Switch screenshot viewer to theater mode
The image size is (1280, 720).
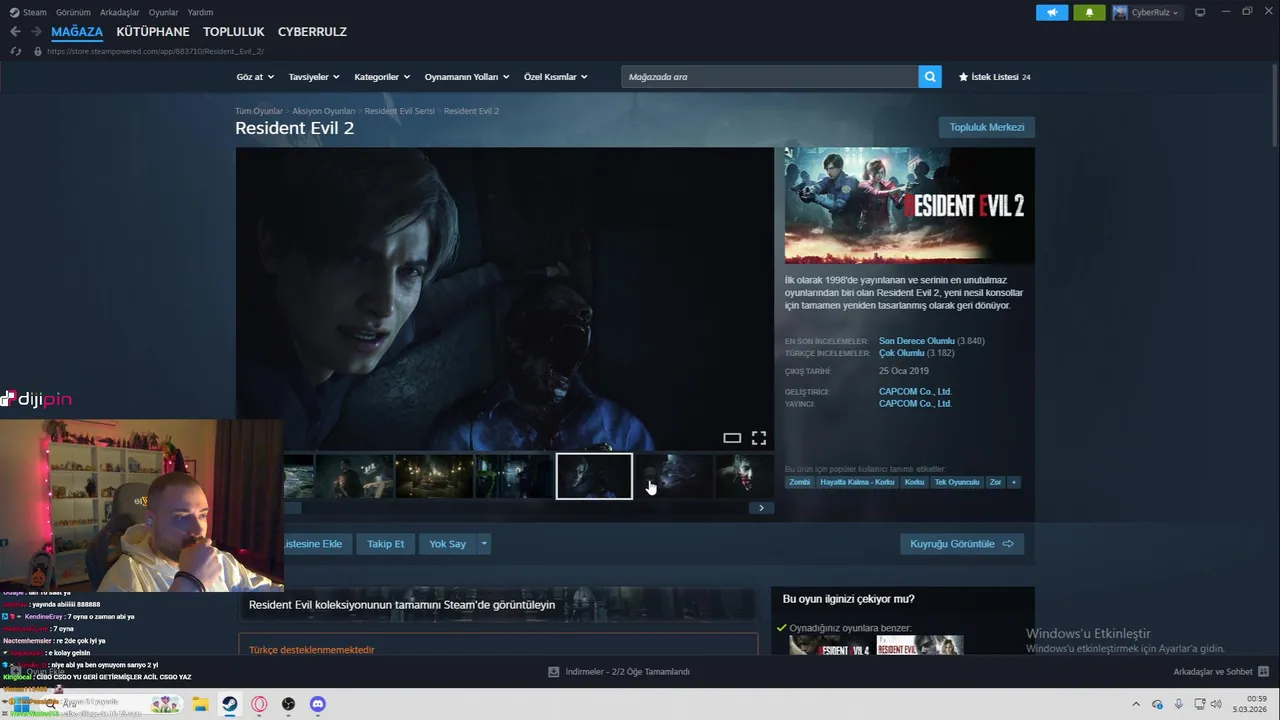pyautogui.click(x=732, y=438)
